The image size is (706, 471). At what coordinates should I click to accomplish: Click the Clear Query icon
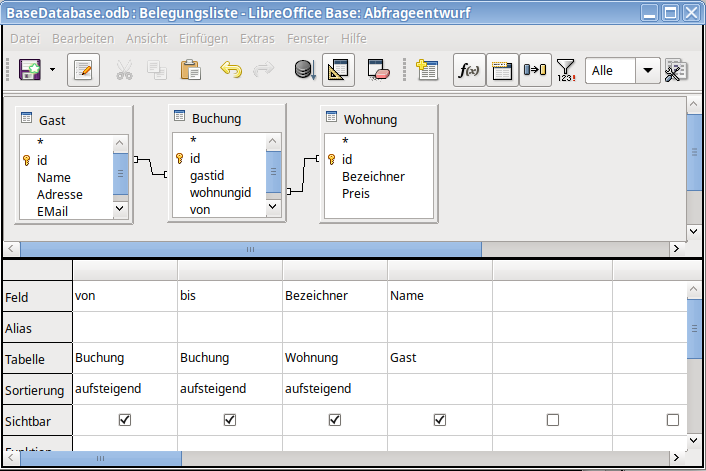pos(378,71)
